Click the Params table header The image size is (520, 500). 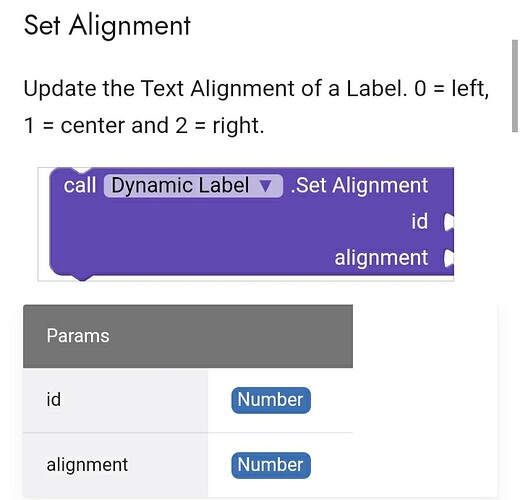188,336
